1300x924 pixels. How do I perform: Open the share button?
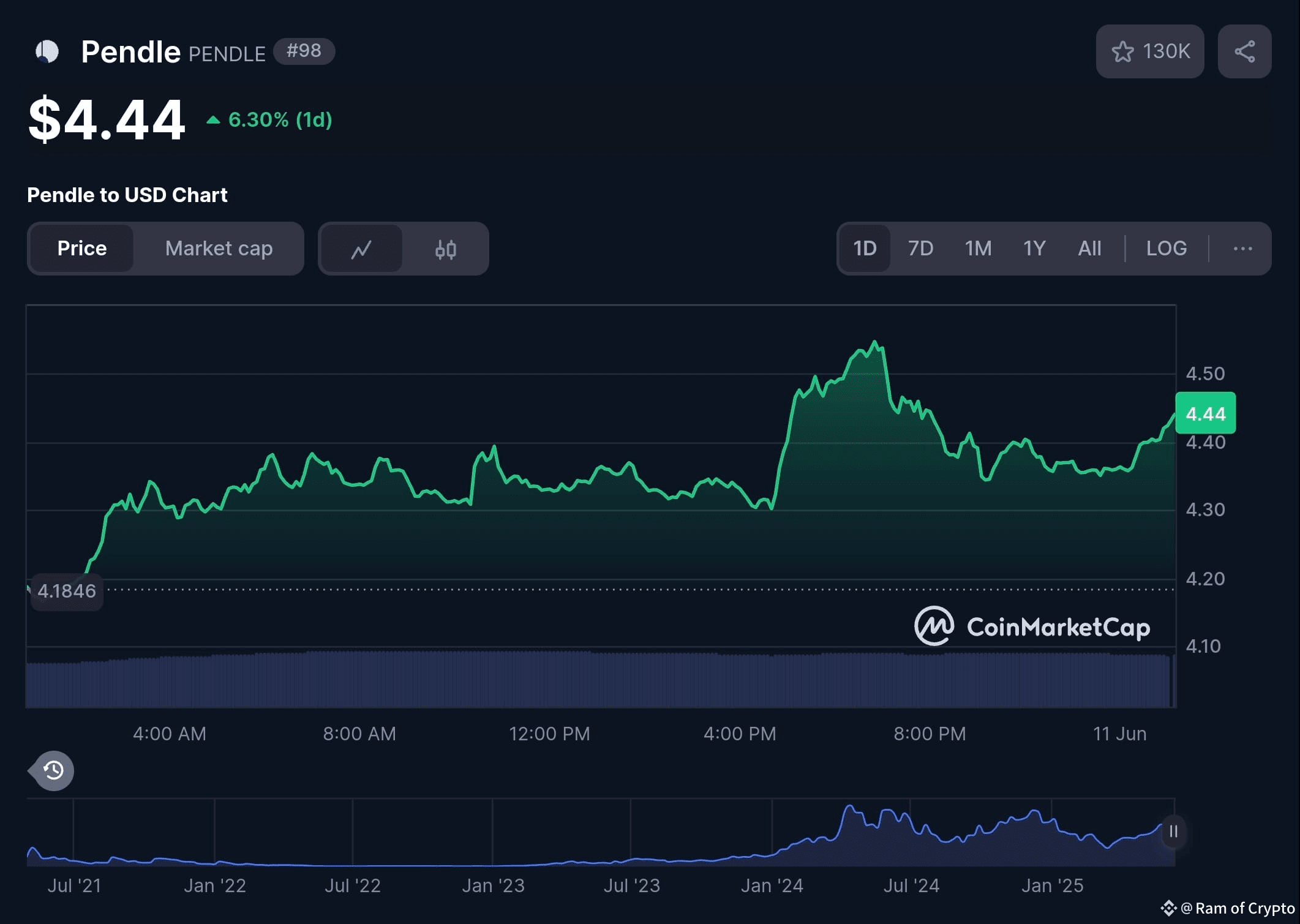coord(1244,51)
